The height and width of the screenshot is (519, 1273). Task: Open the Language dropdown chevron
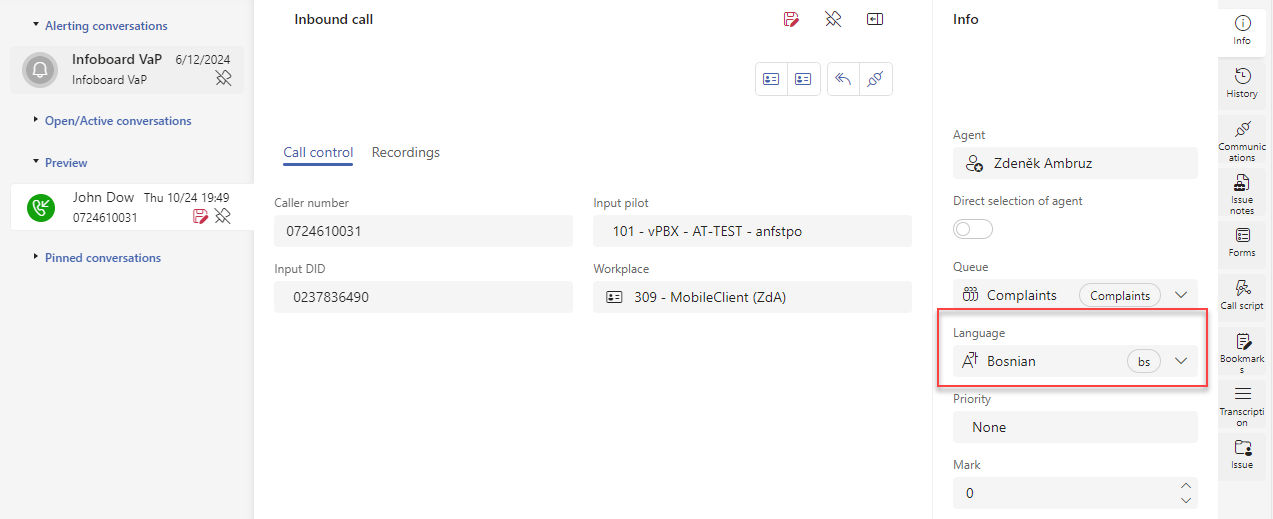pyautogui.click(x=1181, y=361)
